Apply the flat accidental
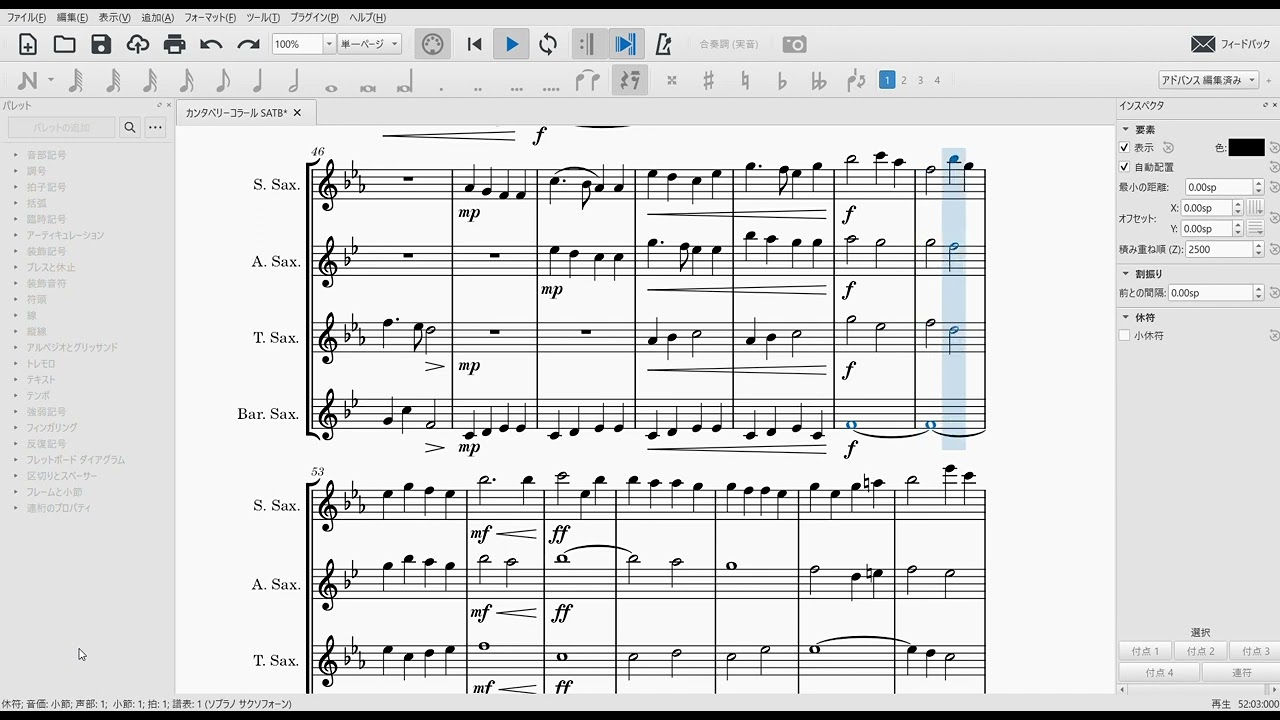 pos(782,81)
